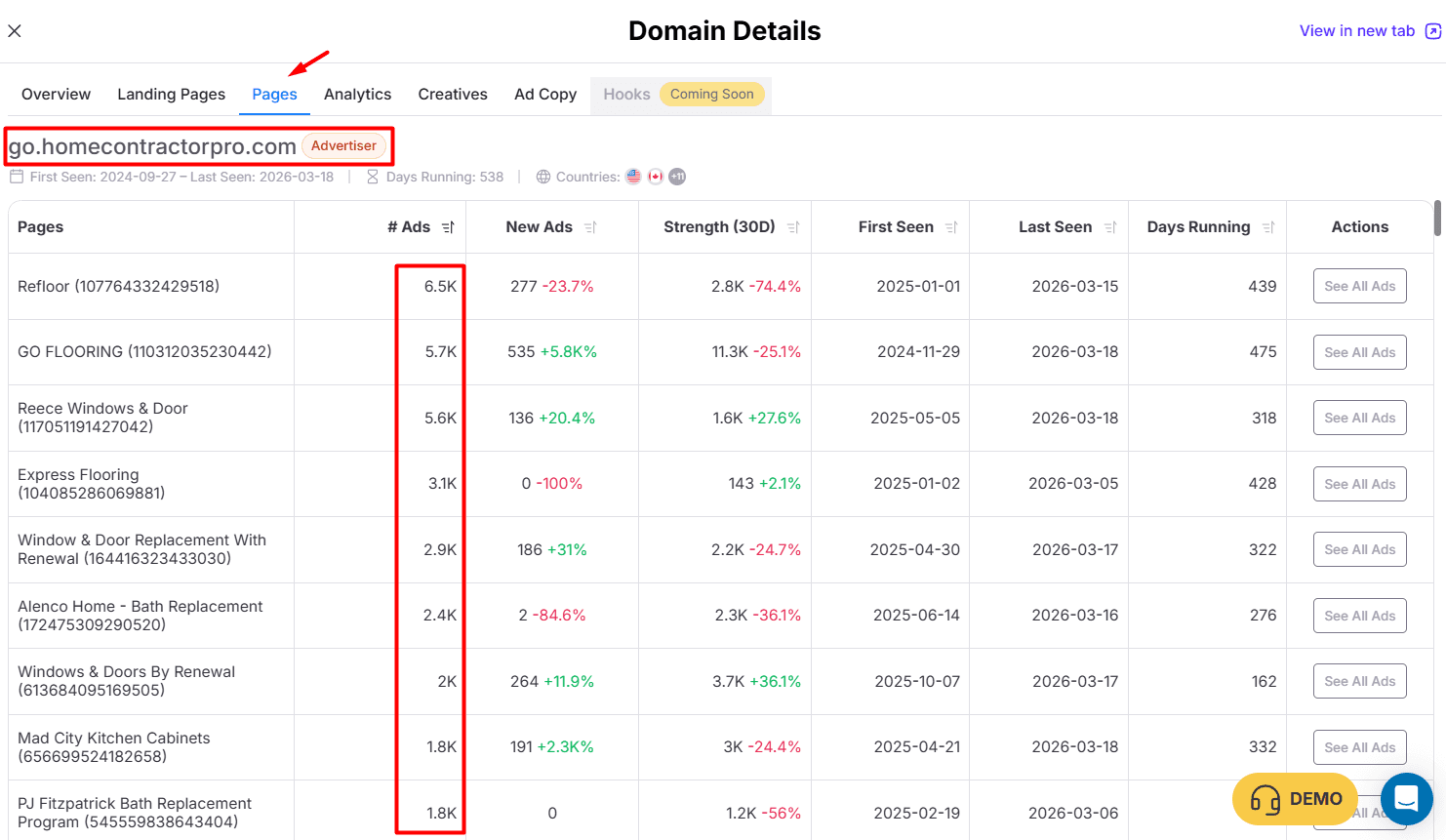Click the Strength (30D) header label

[x=719, y=227]
